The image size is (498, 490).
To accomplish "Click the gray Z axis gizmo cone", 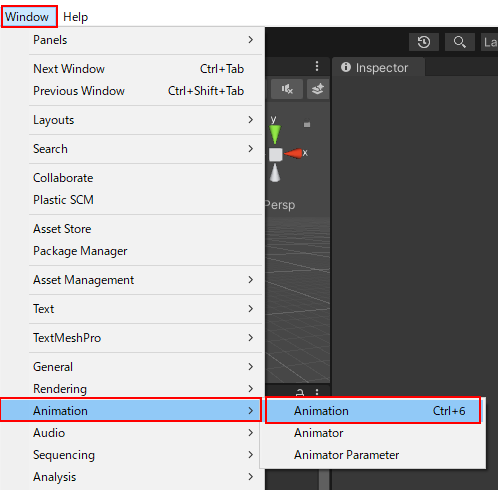I will tap(275, 173).
